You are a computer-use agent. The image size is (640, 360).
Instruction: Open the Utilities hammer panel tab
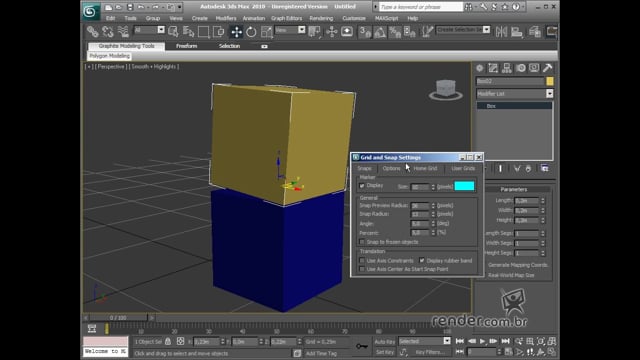point(547,68)
